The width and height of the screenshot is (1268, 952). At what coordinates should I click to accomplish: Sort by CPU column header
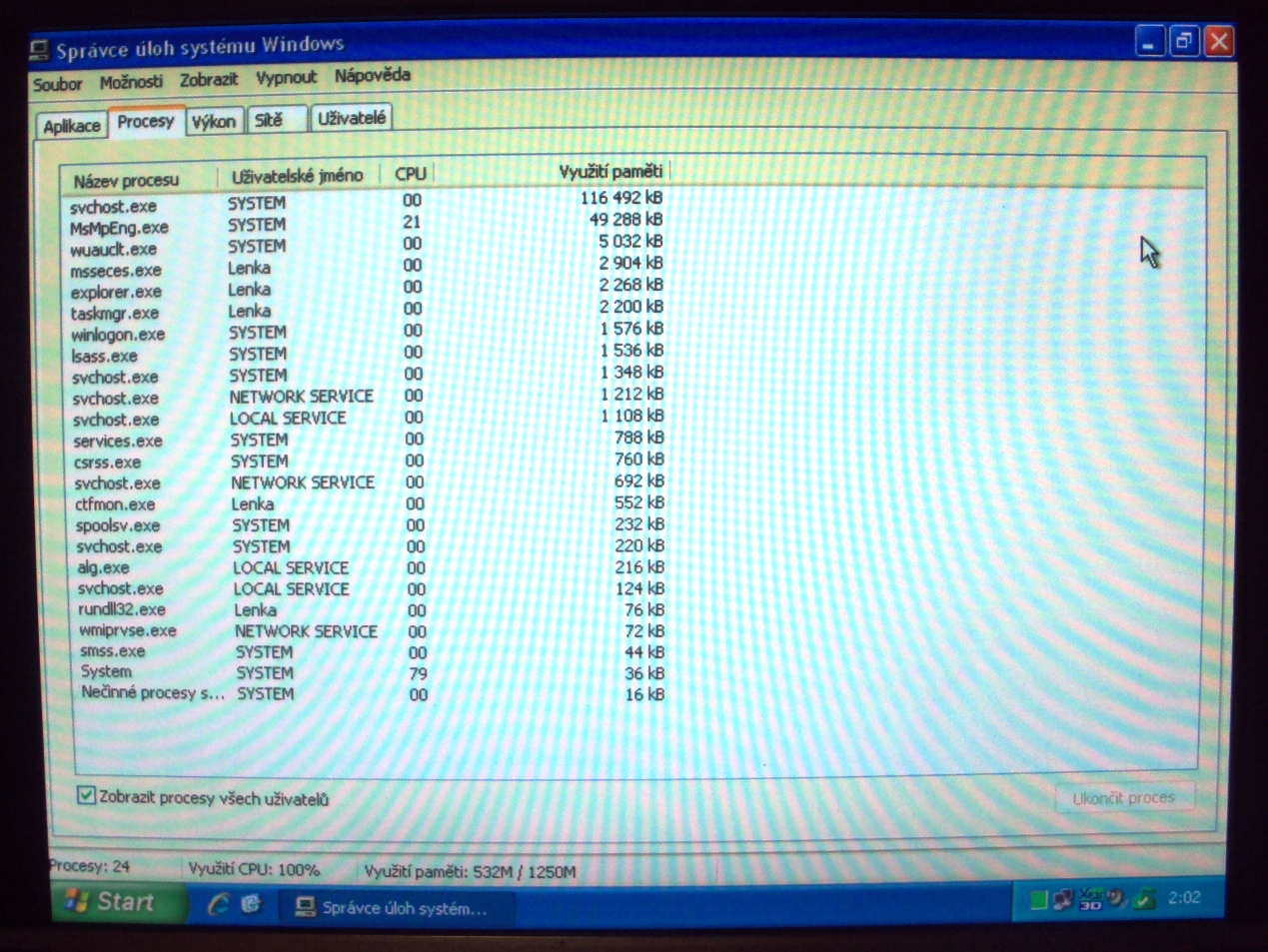pos(409,174)
